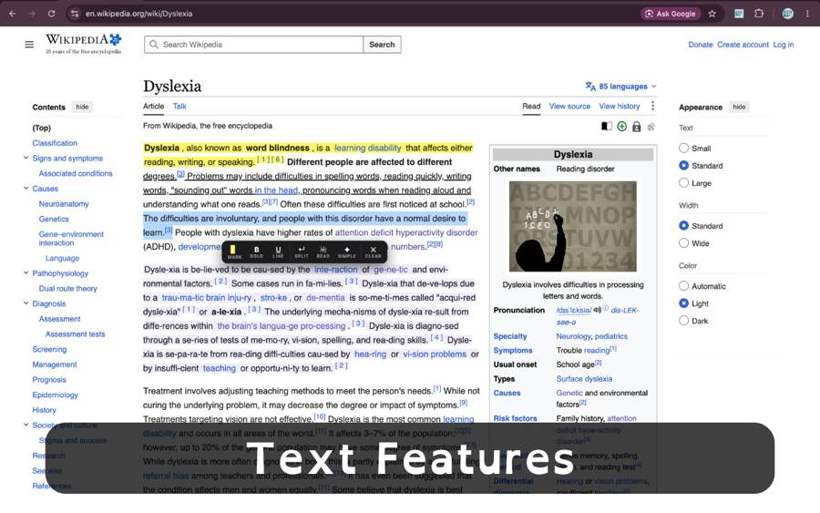This screenshot has height=513, width=820.
Task: Select Standard width option
Action: coord(684,226)
